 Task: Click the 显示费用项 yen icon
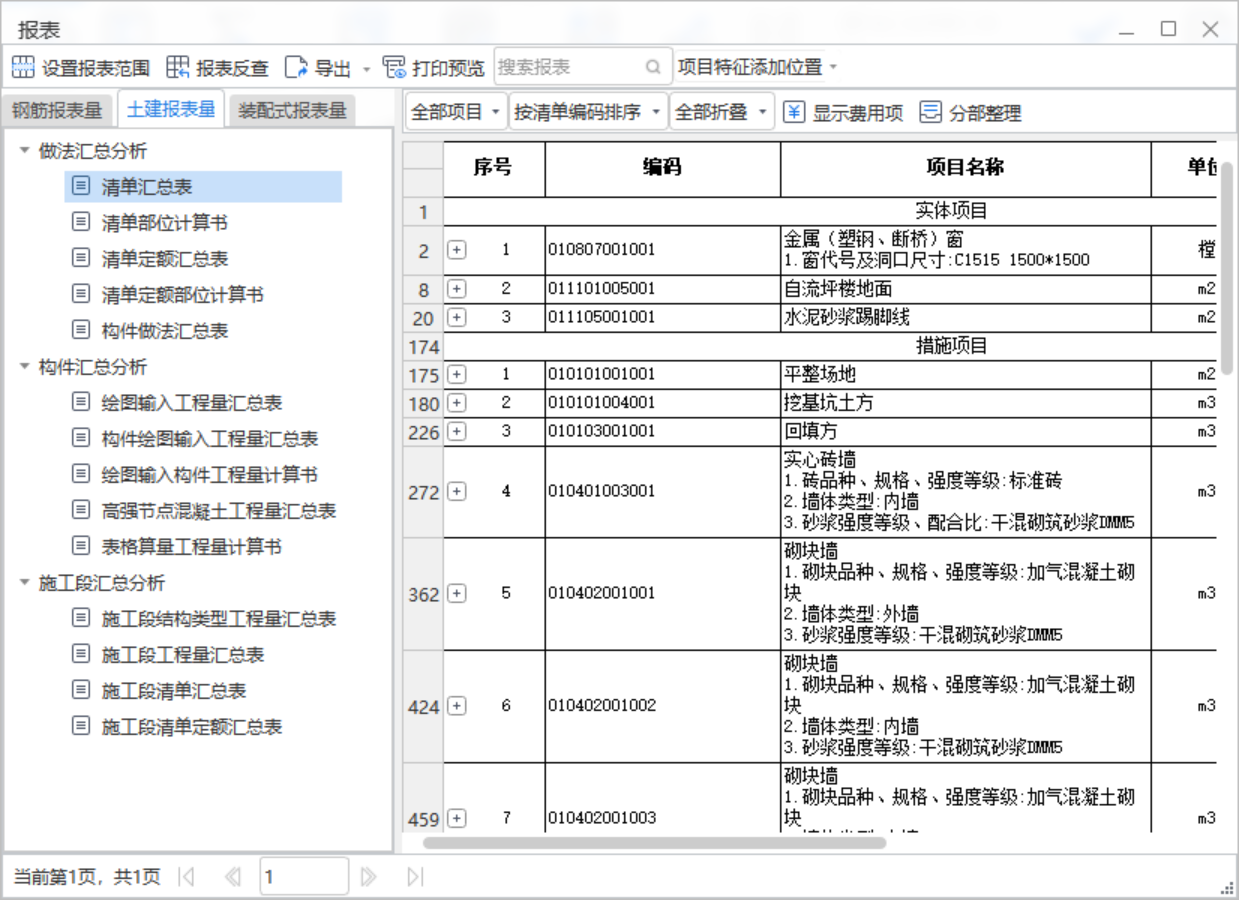pos(793,112)
